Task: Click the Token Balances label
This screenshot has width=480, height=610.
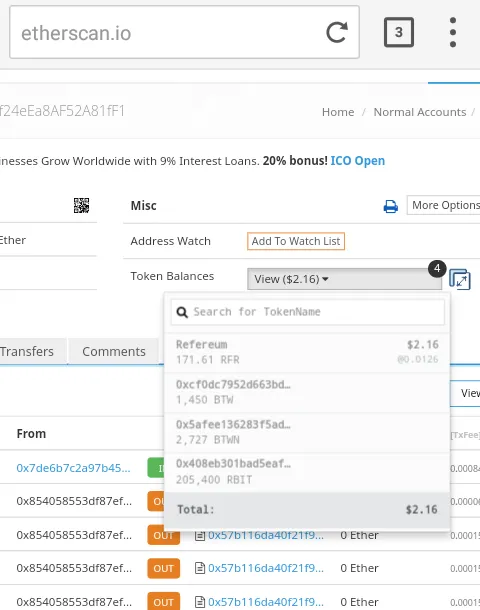Action: click(172, 276)
